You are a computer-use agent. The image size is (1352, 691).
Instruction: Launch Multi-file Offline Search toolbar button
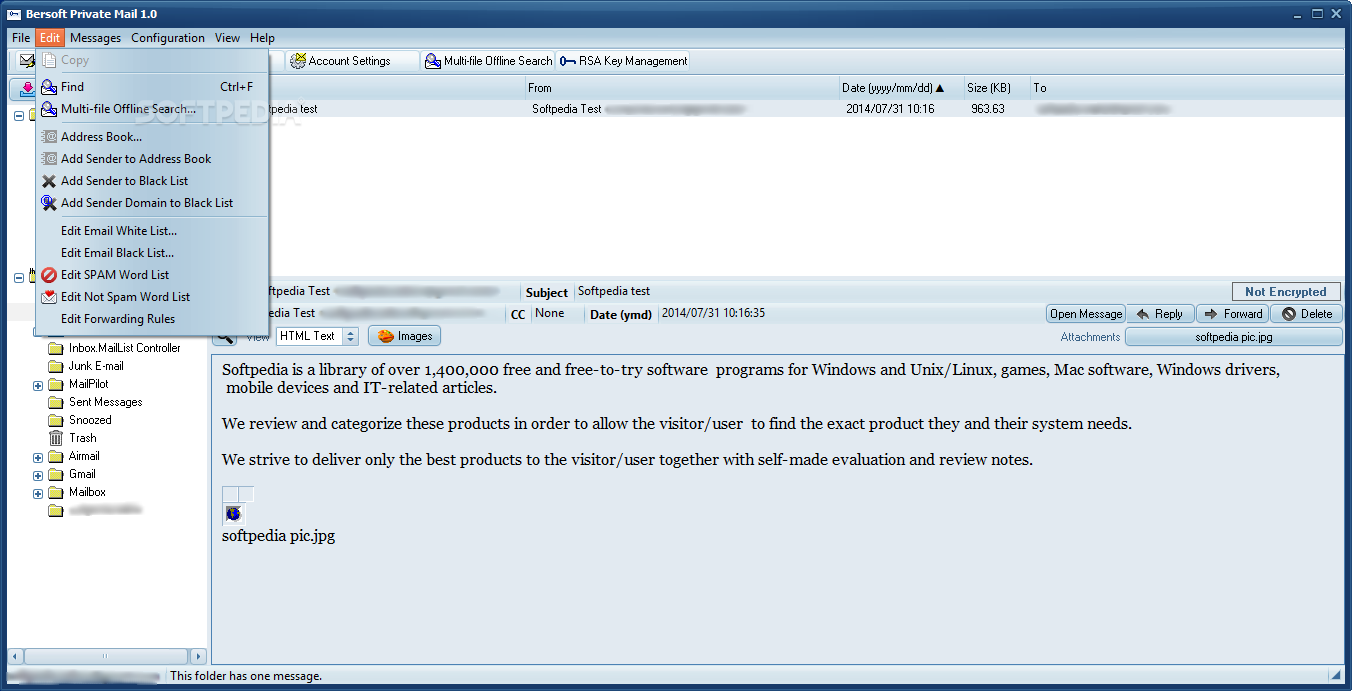(488, 61)
